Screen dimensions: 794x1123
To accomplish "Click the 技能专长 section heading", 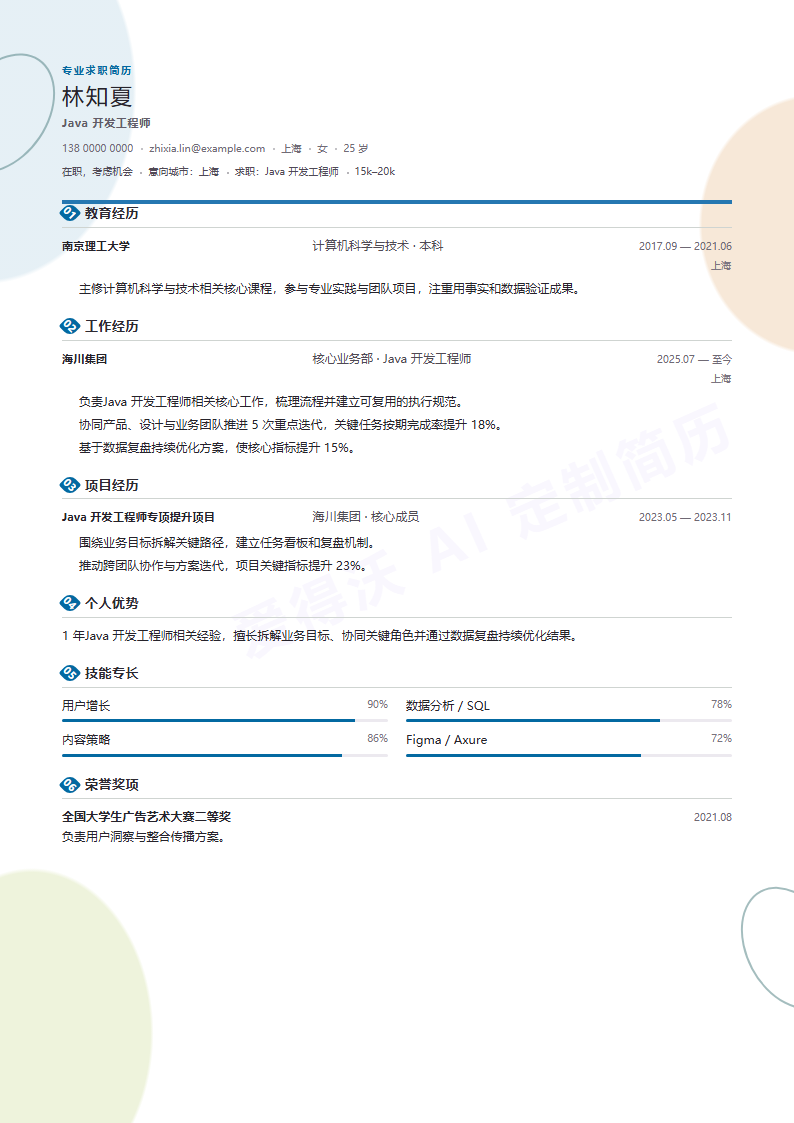I will point(112,673).
